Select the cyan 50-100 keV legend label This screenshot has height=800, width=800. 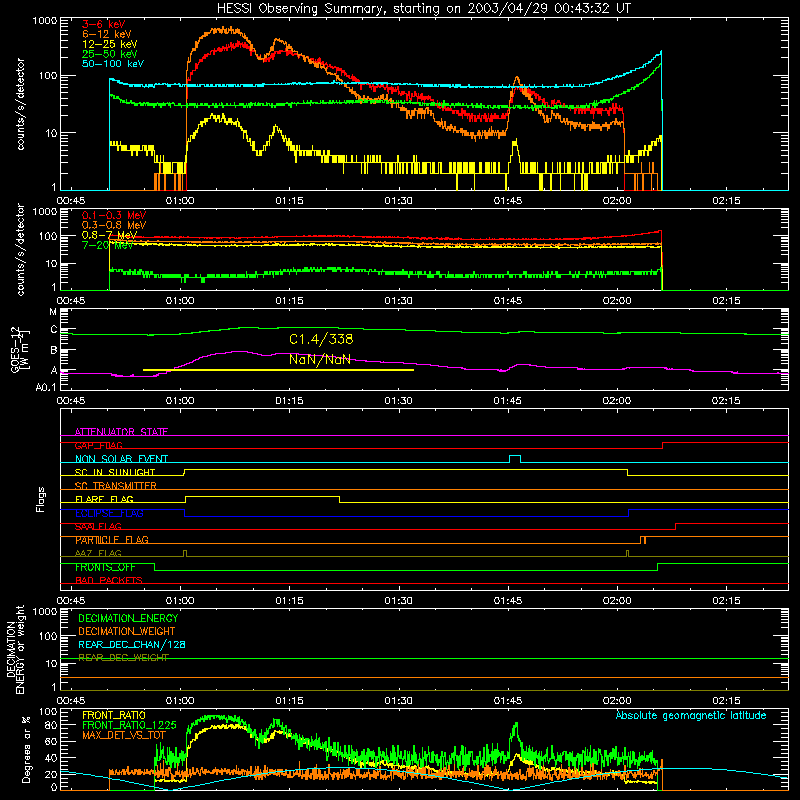click(113, 64)
